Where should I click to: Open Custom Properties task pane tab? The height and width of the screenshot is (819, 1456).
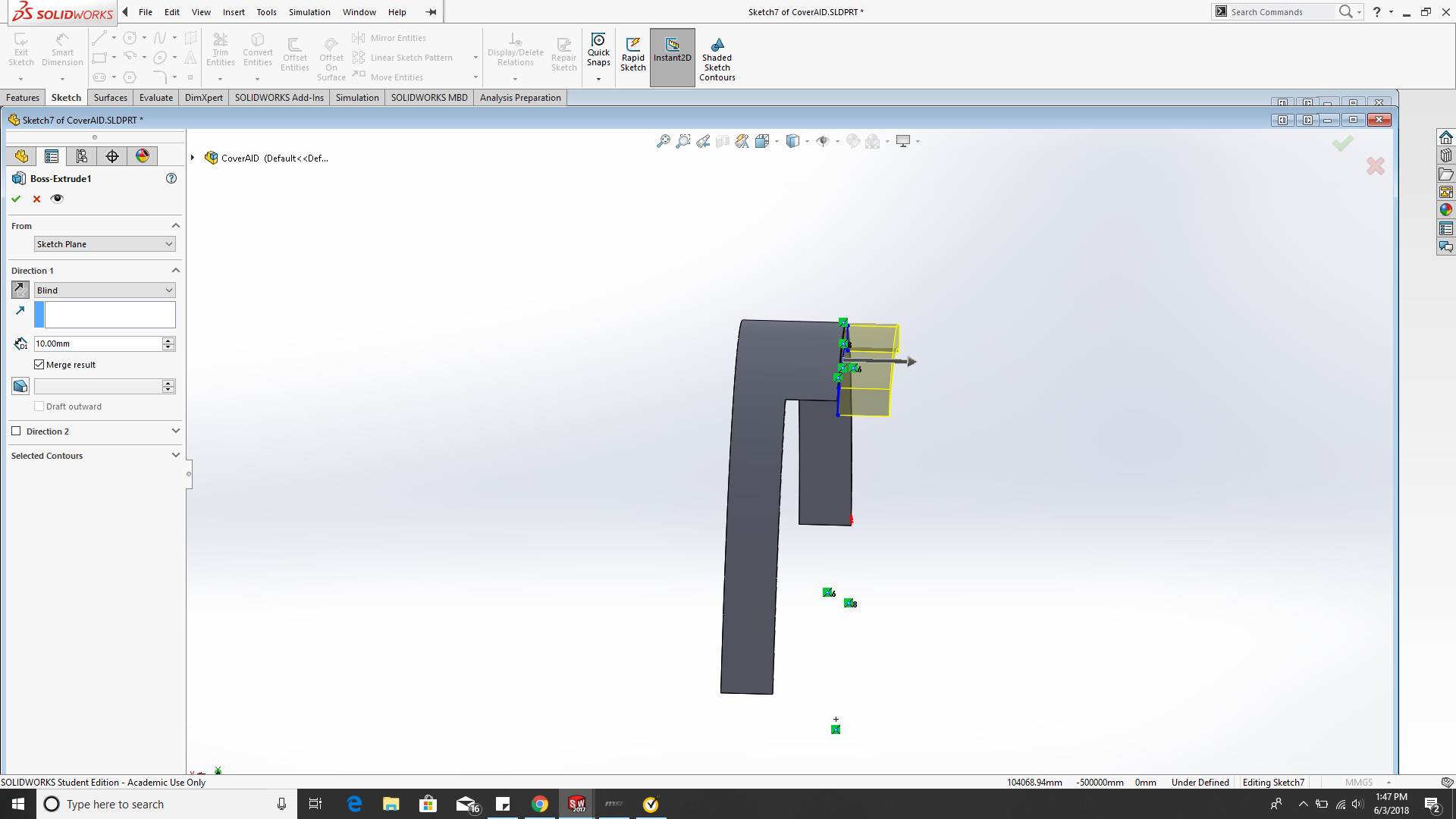coord(1446,228)
